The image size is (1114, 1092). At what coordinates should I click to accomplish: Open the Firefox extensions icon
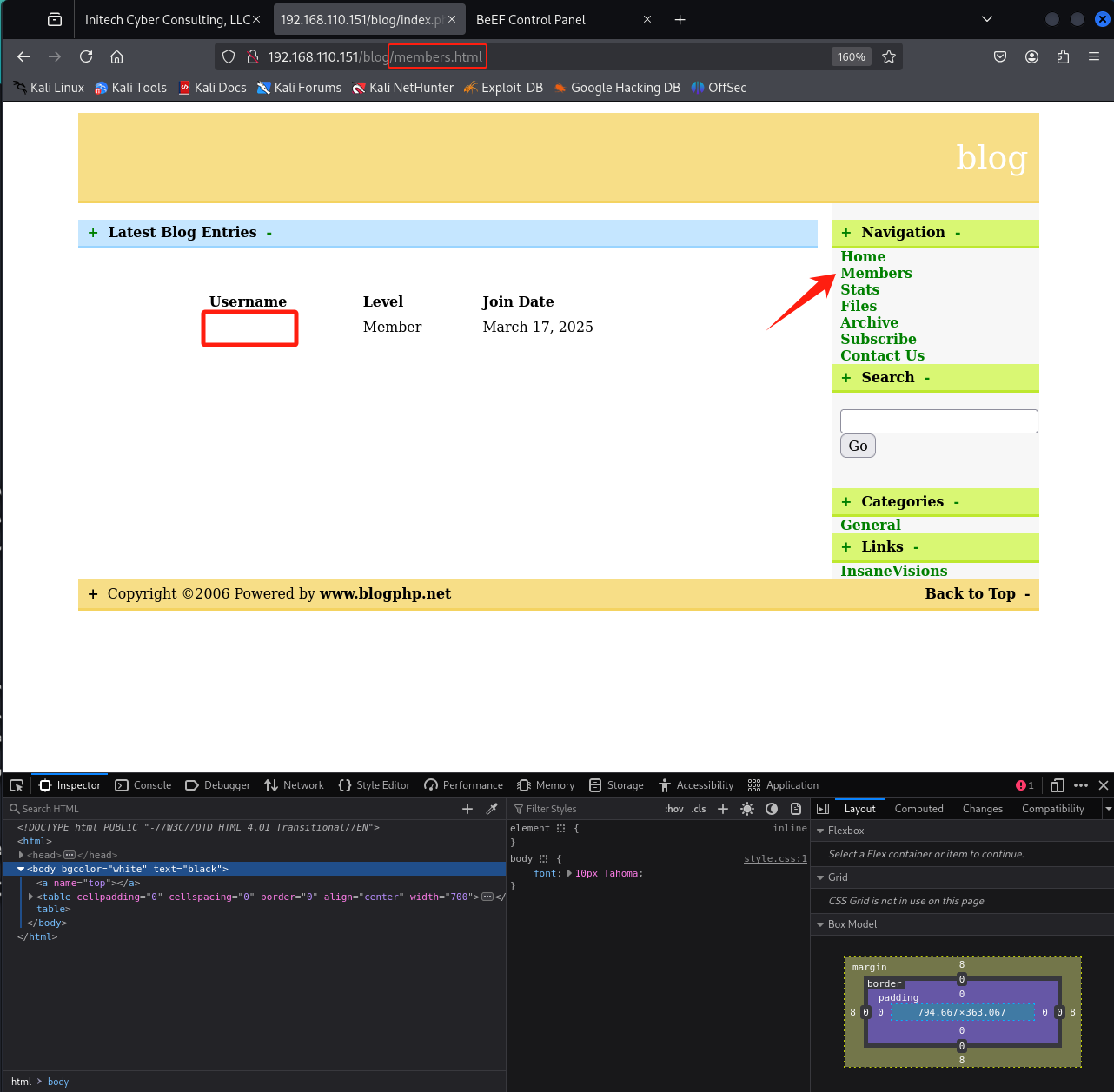click(1063, 56)
